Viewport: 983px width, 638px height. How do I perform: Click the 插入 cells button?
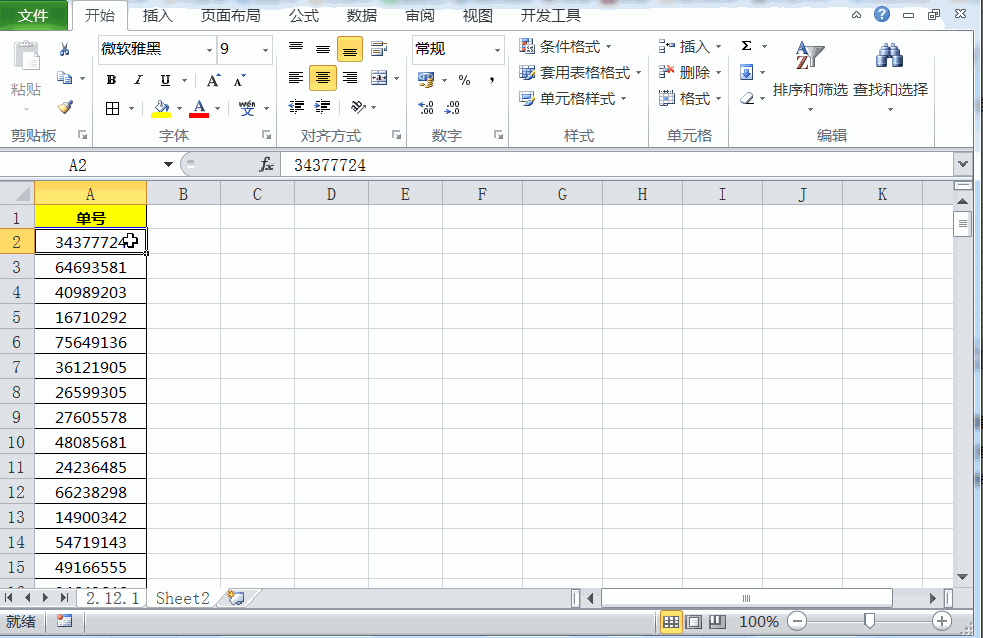690,46
